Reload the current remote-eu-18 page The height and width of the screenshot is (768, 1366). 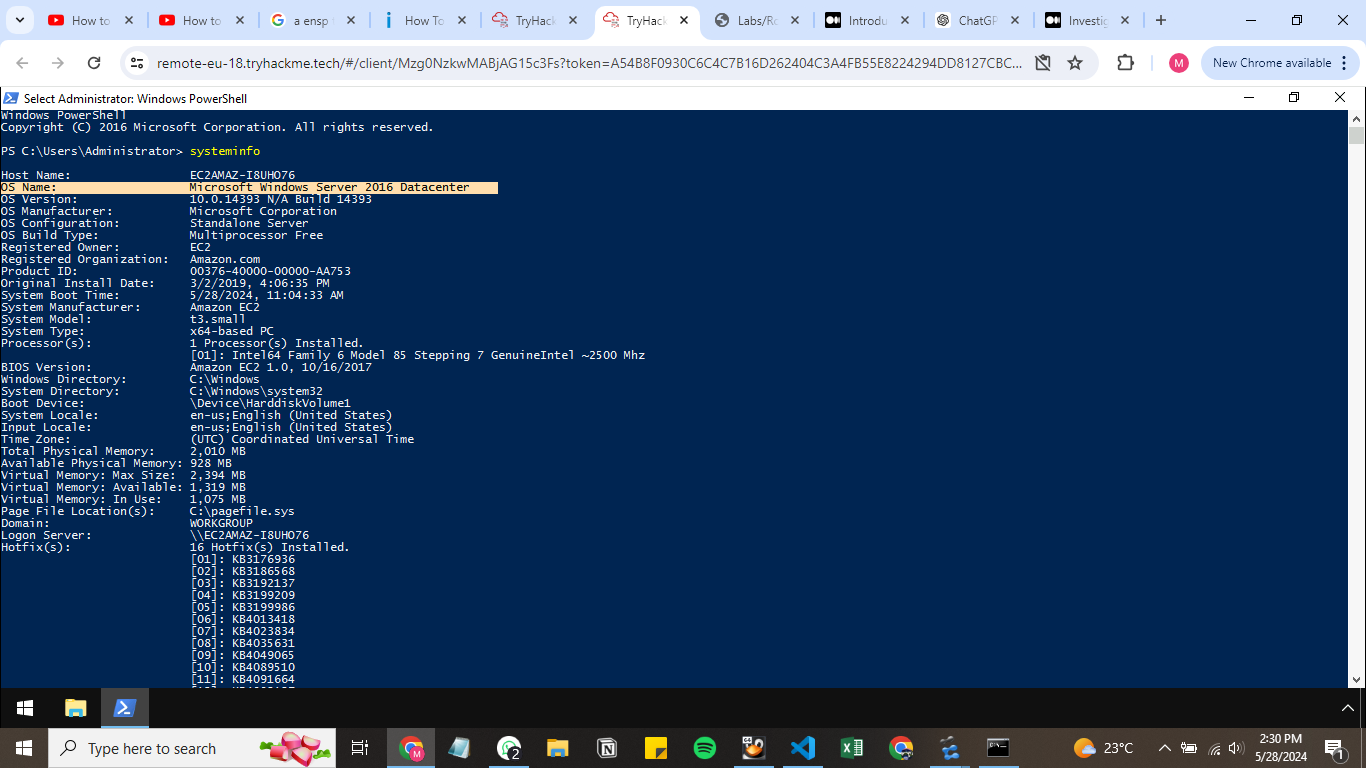point(95,62)
